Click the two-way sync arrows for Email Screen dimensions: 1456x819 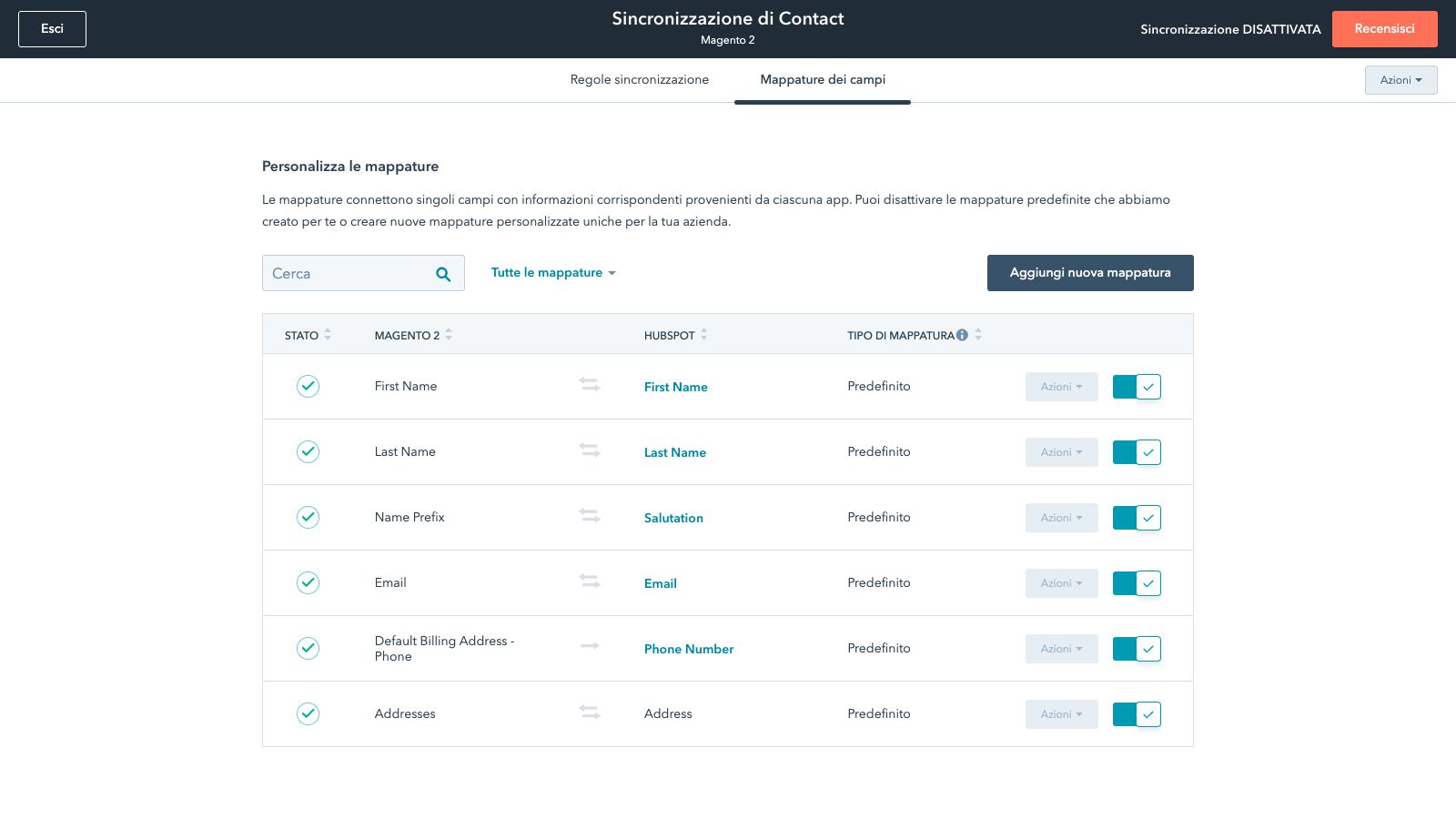[590, 581]
